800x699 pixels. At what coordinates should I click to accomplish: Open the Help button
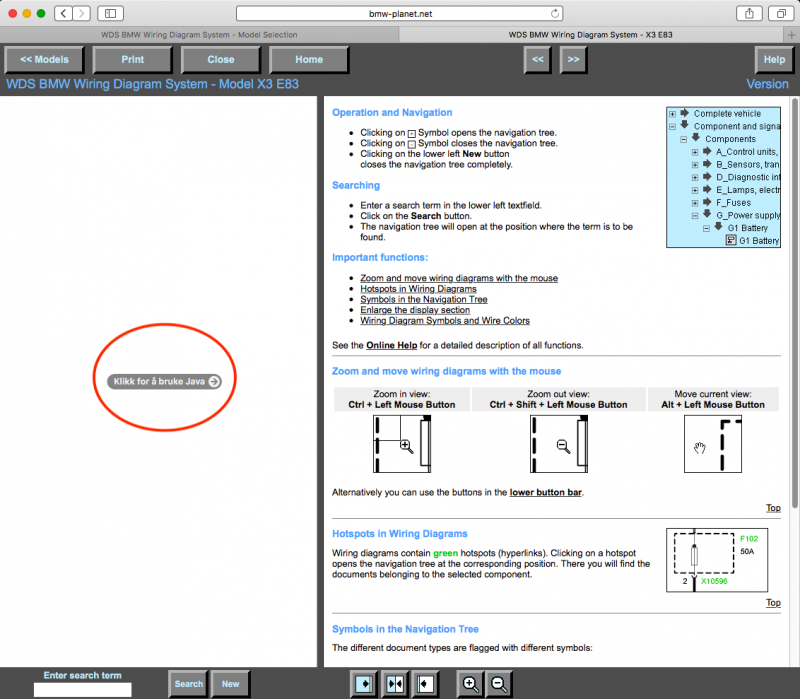(x=774, y=60)
